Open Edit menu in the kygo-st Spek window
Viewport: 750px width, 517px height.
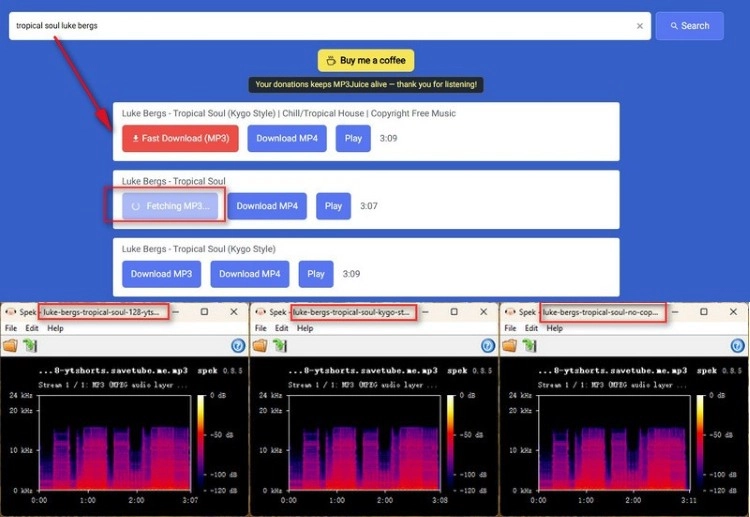pos(282,328)
